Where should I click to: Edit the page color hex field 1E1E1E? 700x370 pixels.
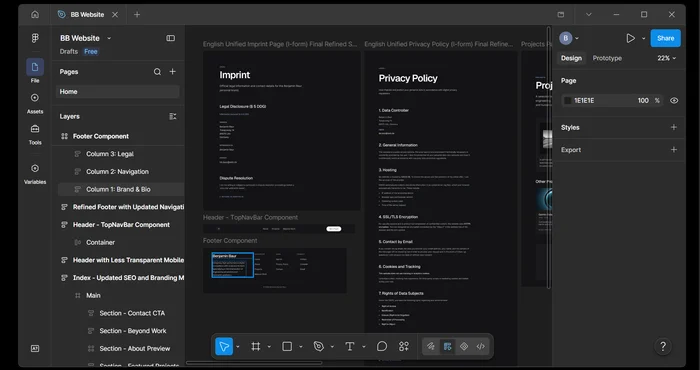coord(584,100)
